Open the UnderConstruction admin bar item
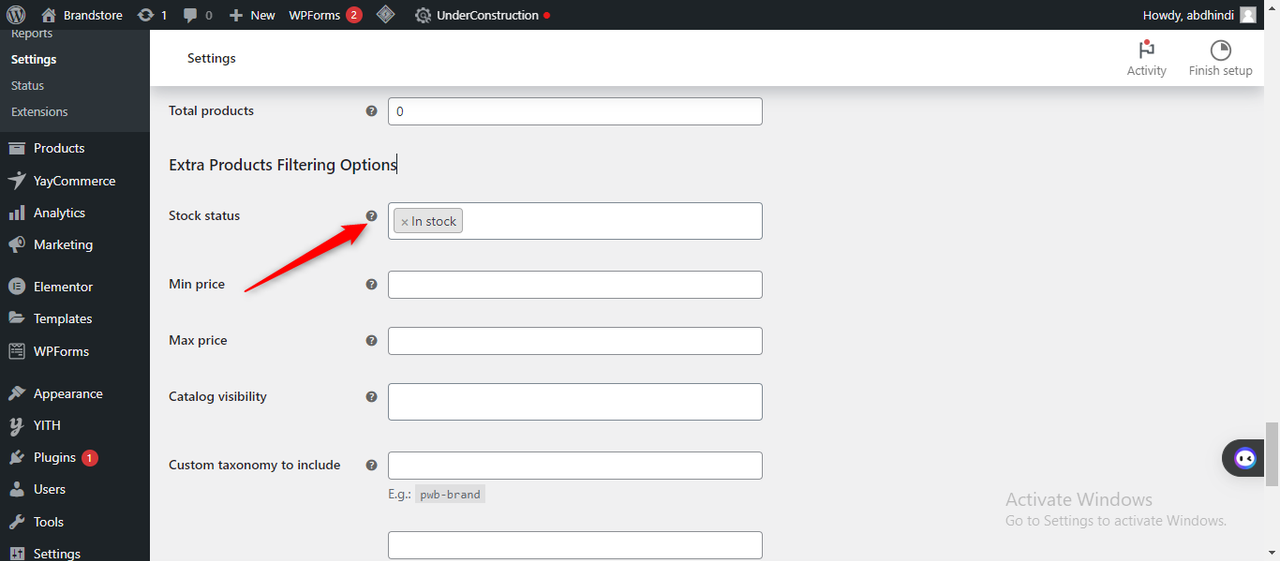This screenshot has width=1280, height=561. pyautogui.click(x=482, y=15)
